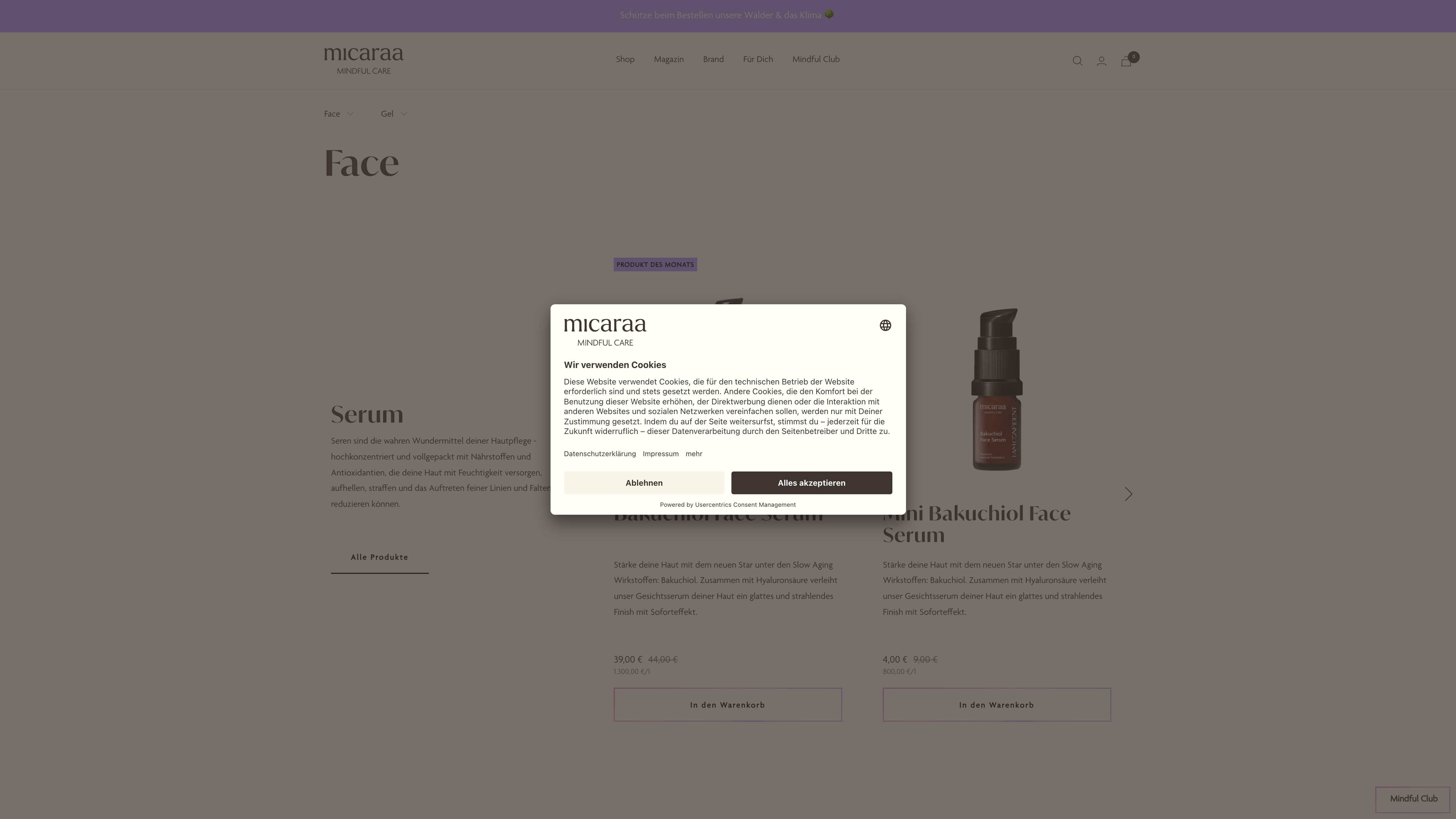Viewport: 1456px width, 819px height.
Task: Open the Gel filter dropdown
Action: pyautogui.click(x=393, y=114)
